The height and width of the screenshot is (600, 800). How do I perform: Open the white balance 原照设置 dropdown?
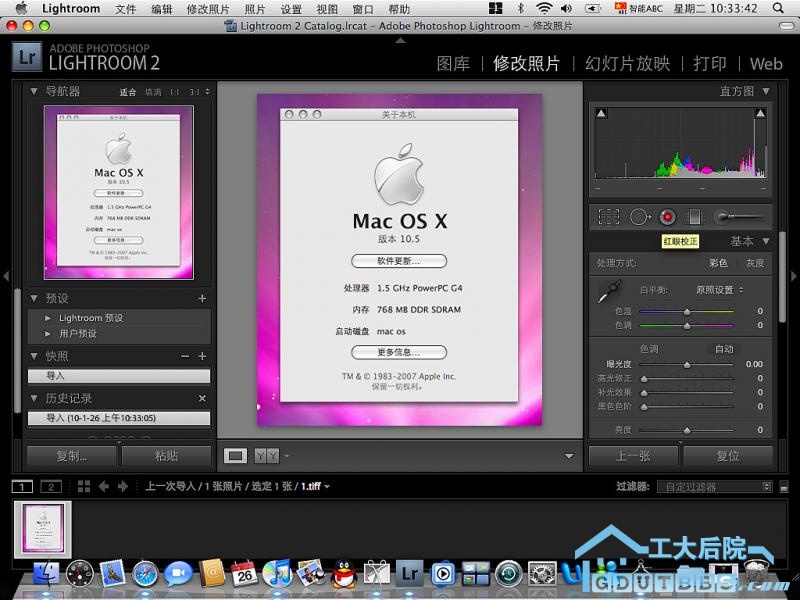click(719, 290)
